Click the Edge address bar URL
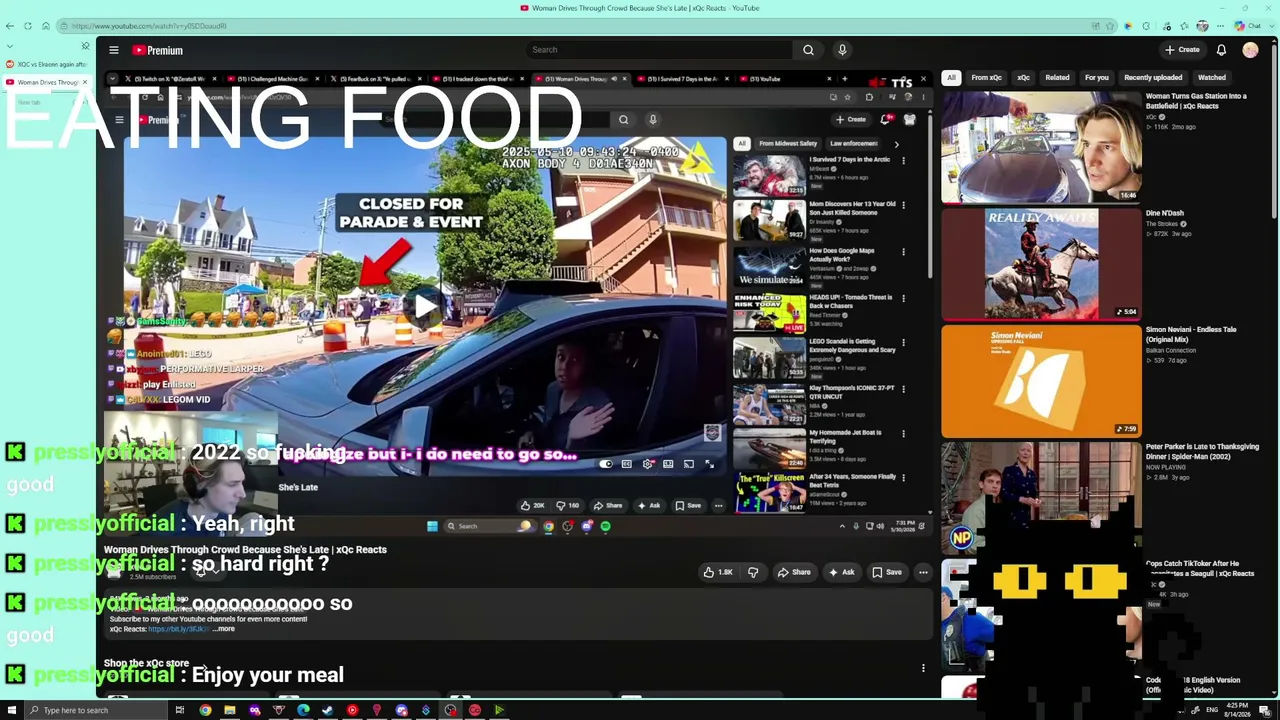 [x=150, y=26]
